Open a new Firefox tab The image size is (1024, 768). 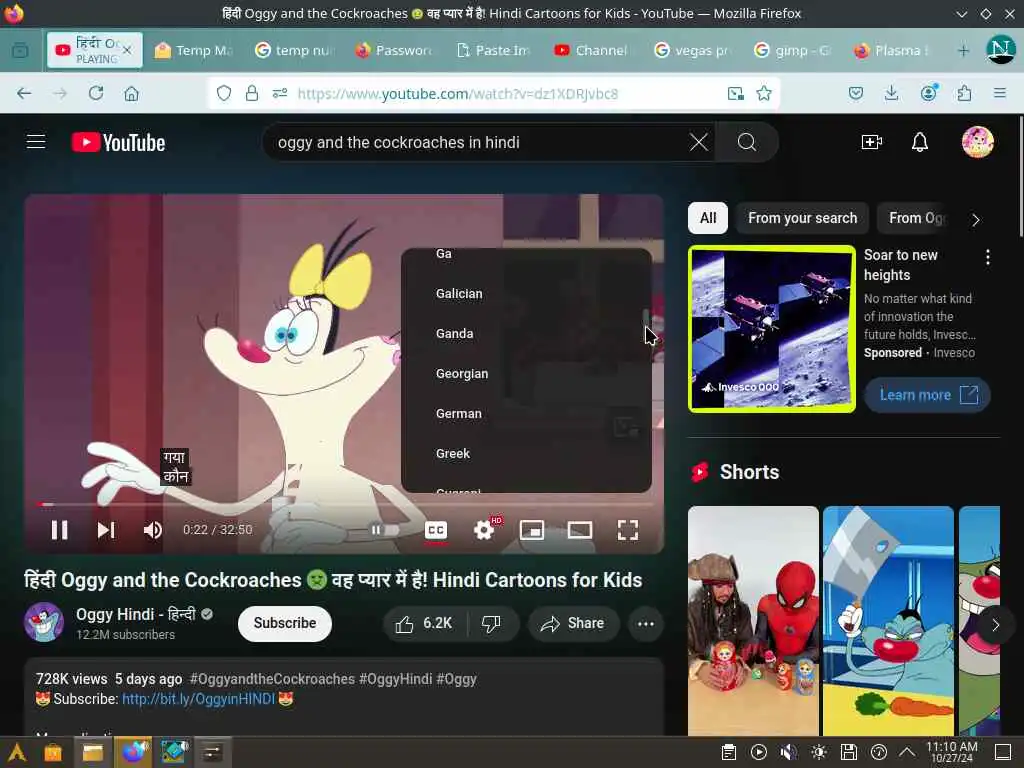(963, 50)
